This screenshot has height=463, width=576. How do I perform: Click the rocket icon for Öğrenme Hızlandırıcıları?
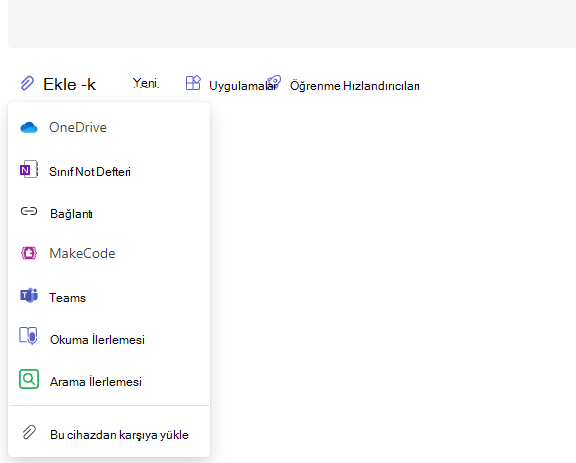pyautogui.click(x=274, y=82)
